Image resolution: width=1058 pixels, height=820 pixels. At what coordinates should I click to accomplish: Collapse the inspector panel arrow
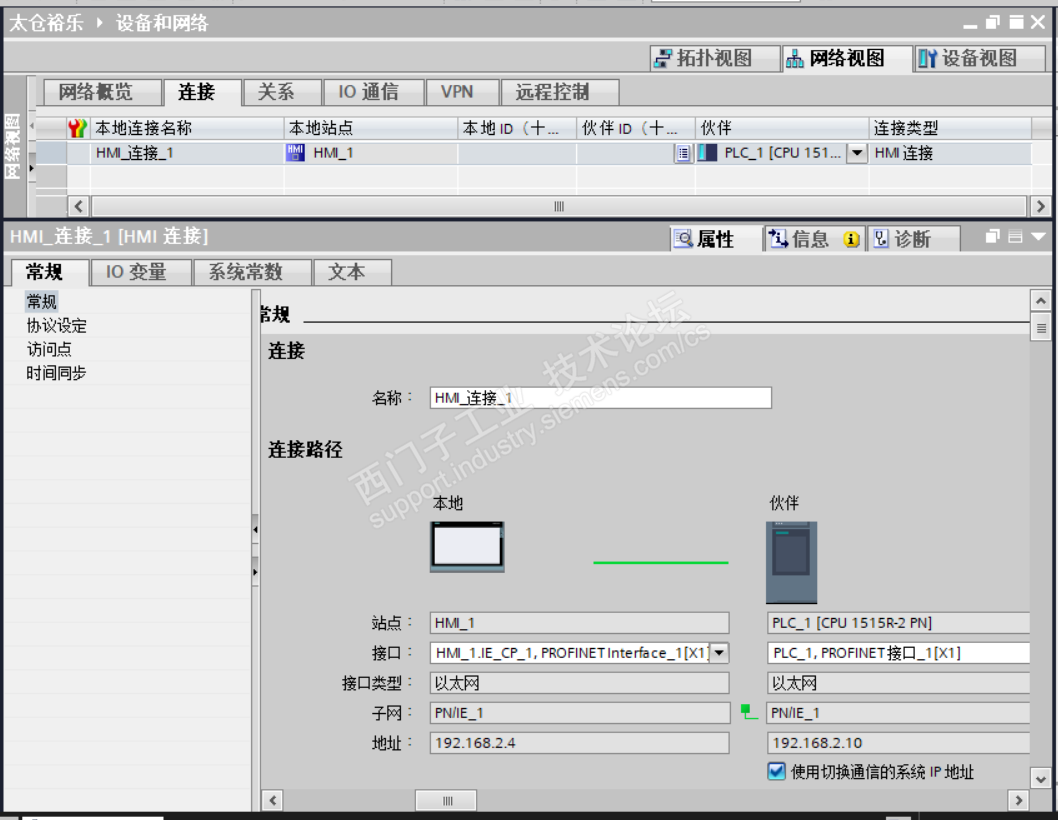1038,236
